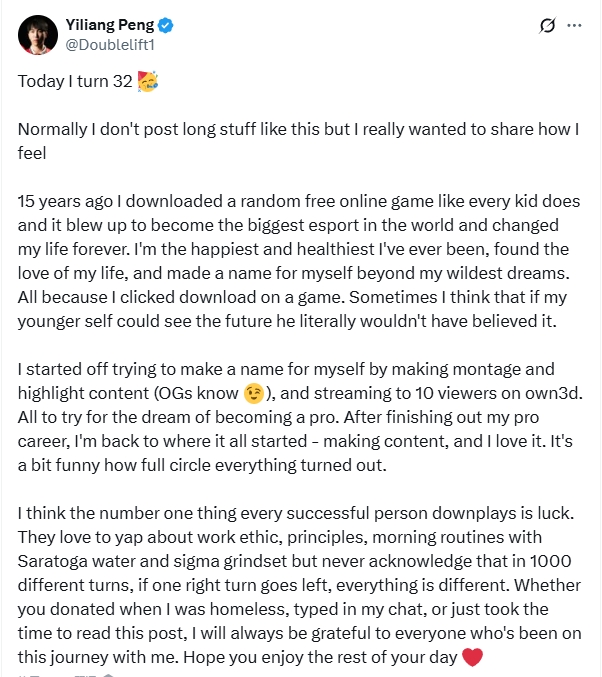The width and height of the screenshot is (602, 677).
Task: Click the line "I think the number one thing"
Action: [x=296, y=513]
